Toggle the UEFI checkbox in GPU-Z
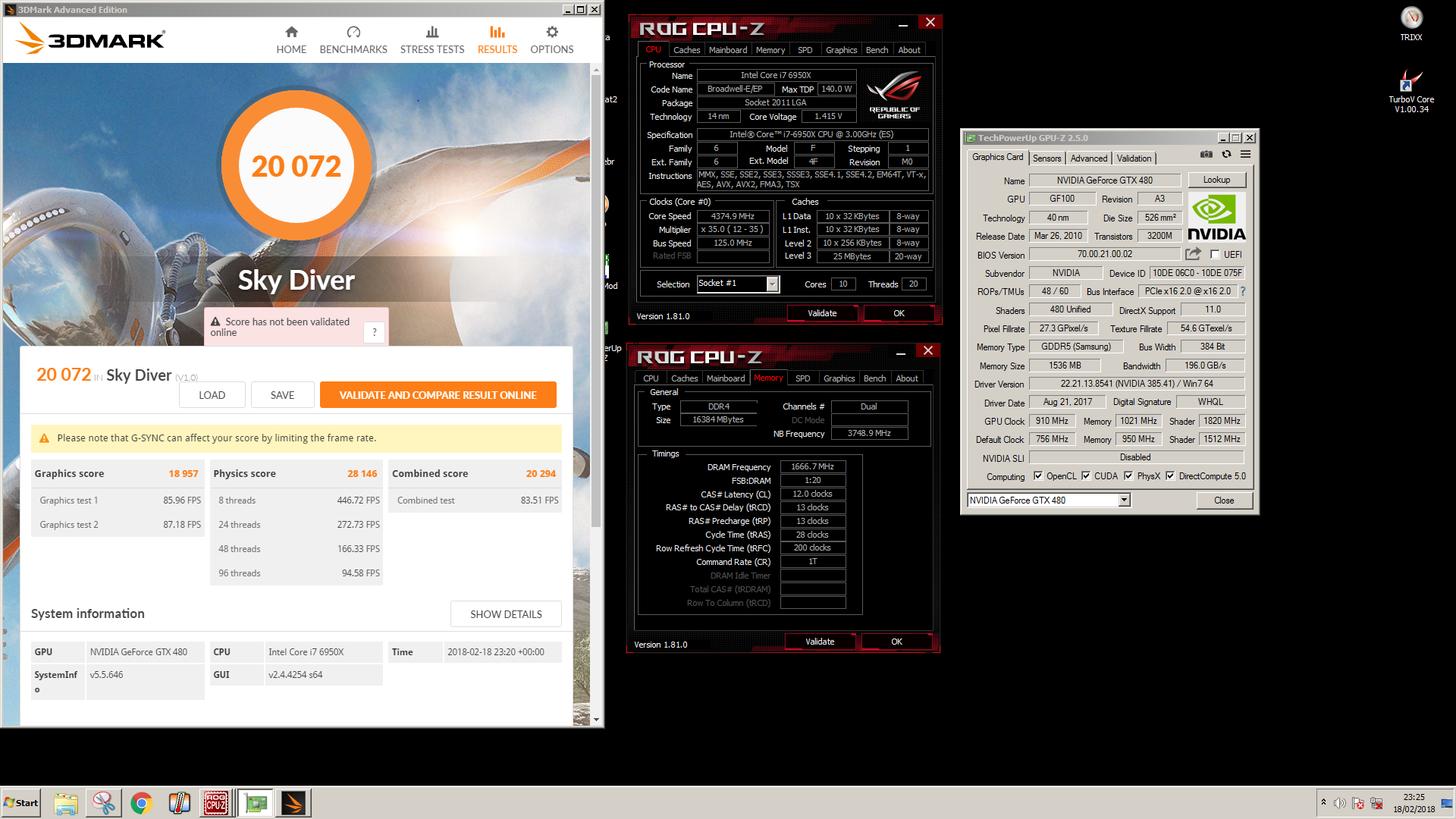 1215,255
